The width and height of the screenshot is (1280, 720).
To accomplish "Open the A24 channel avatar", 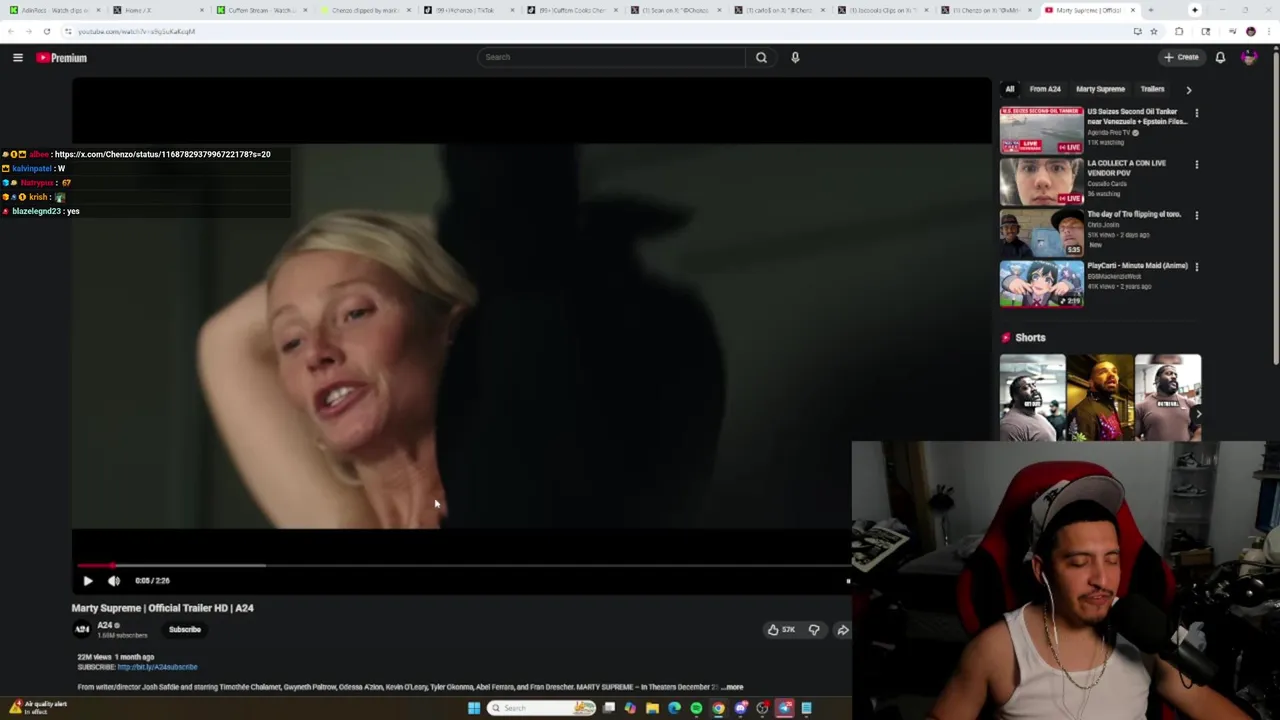I will click(82, 629).
